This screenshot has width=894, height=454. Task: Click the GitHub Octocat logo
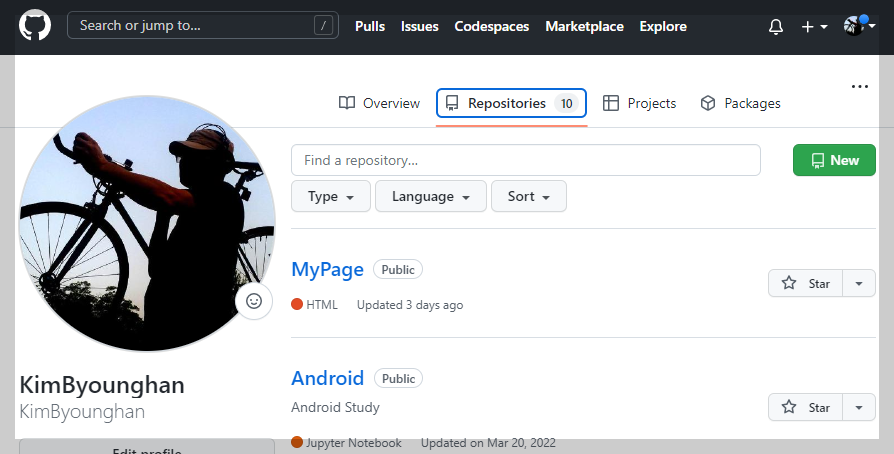click(35, 26)
